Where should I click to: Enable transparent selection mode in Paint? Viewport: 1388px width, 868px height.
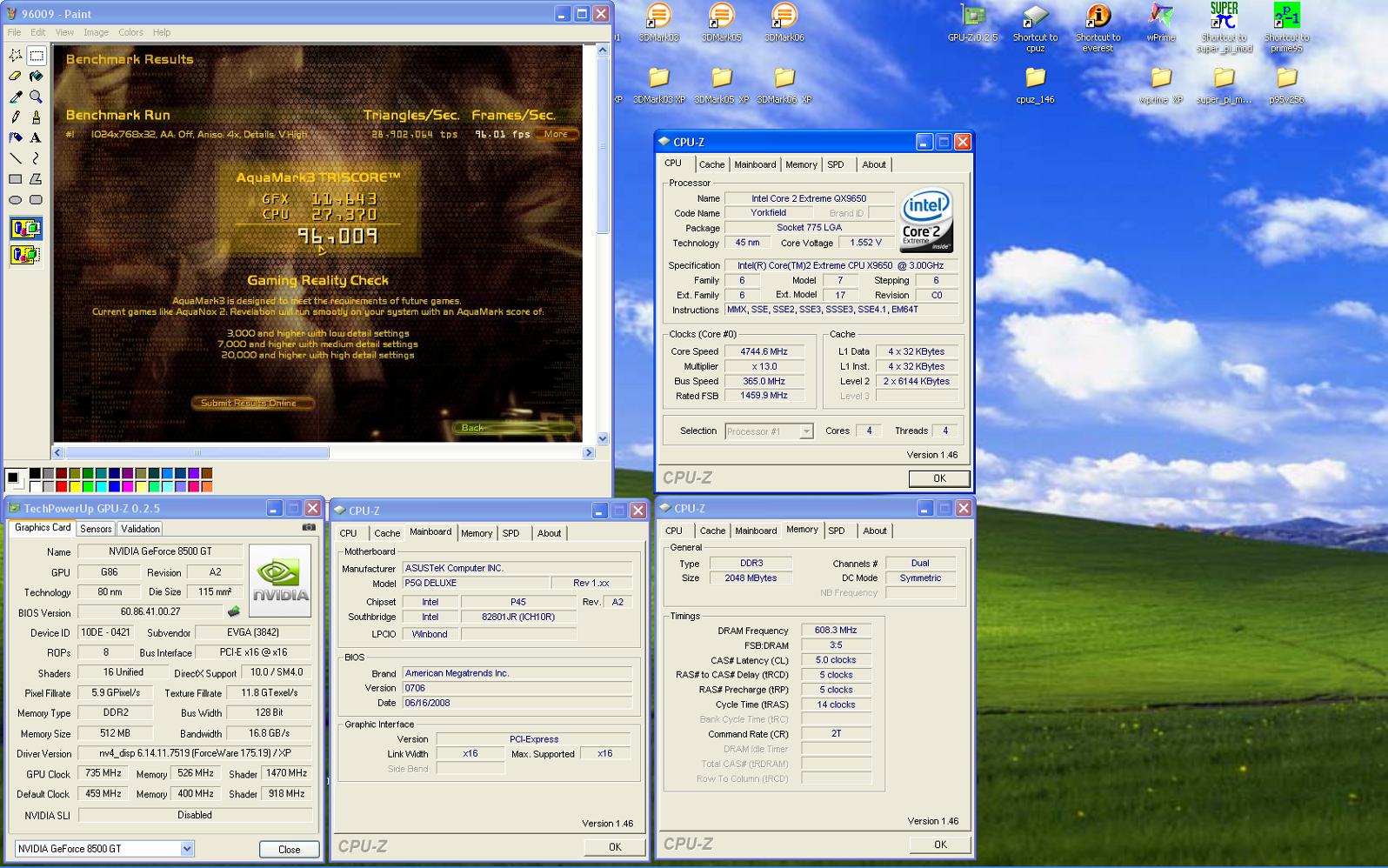tap(25, 255)
